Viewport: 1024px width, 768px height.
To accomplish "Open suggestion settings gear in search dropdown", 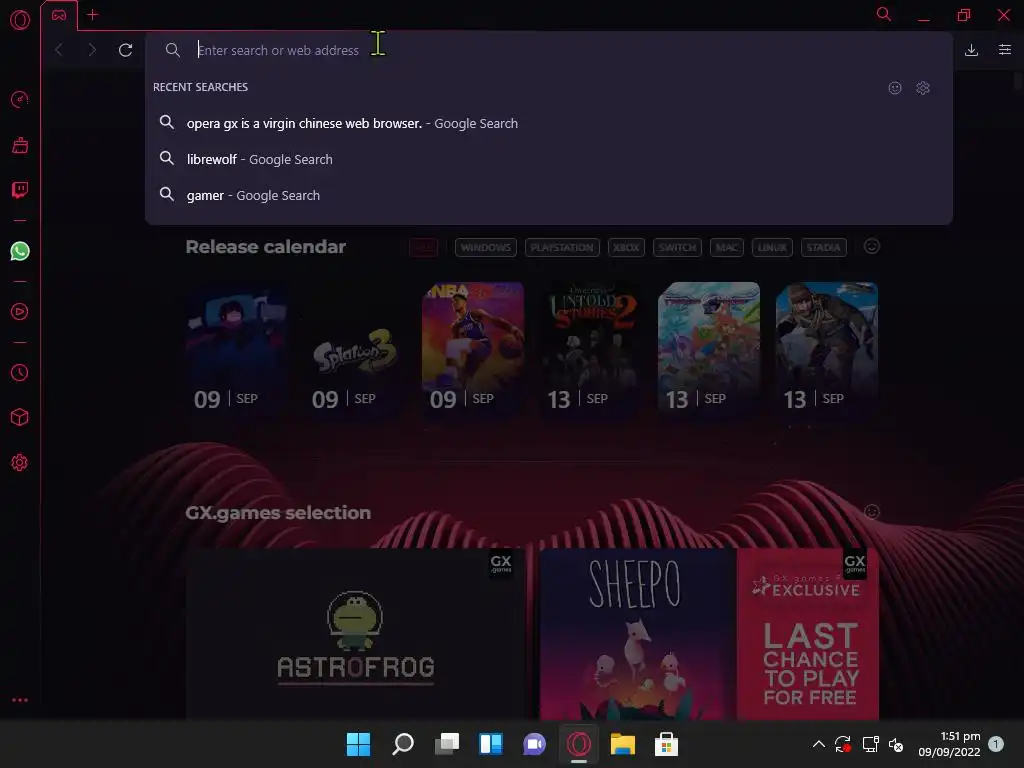I will 923,88.
